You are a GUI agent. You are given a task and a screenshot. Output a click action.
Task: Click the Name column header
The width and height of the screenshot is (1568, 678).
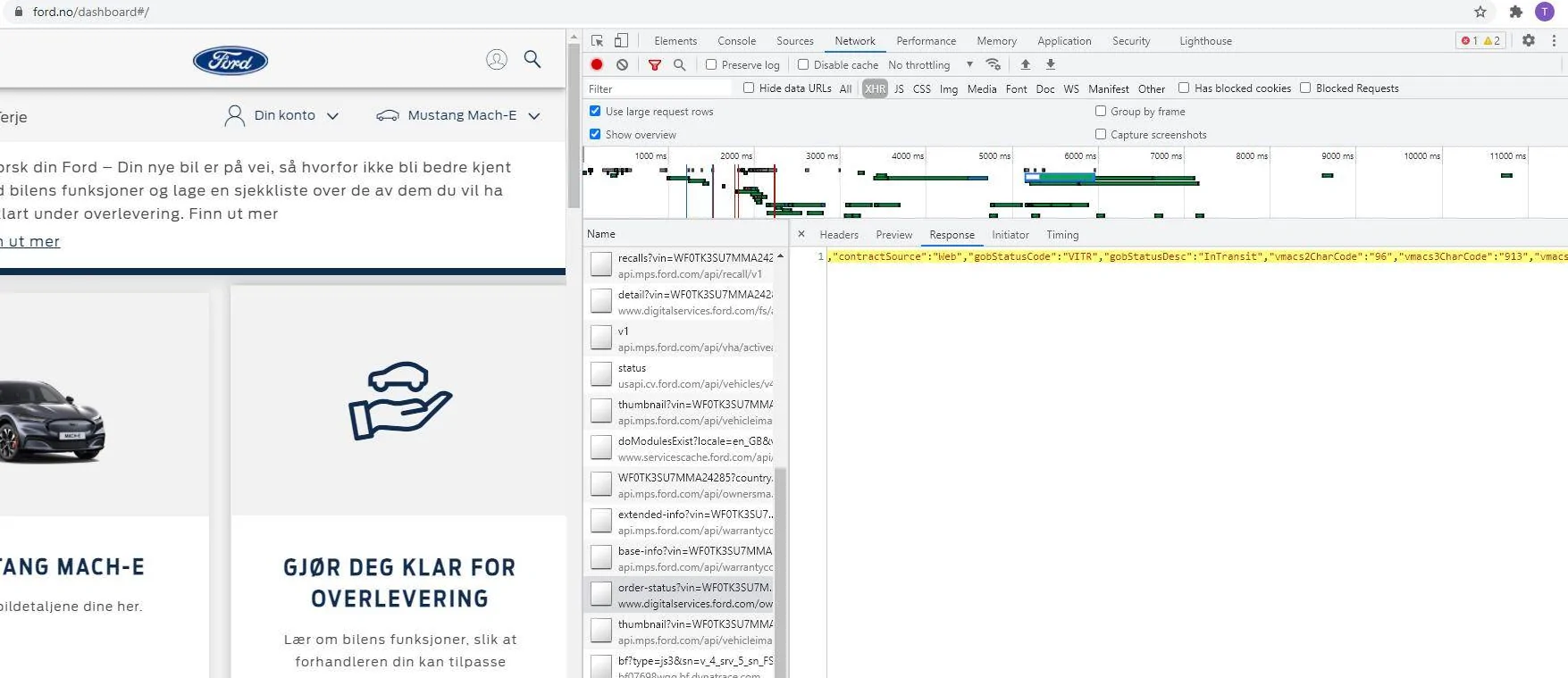click(x=685, y=234)
